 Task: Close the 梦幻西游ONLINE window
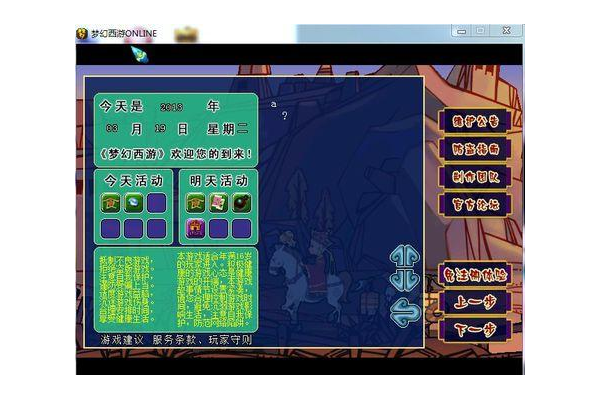pos(506,31)
